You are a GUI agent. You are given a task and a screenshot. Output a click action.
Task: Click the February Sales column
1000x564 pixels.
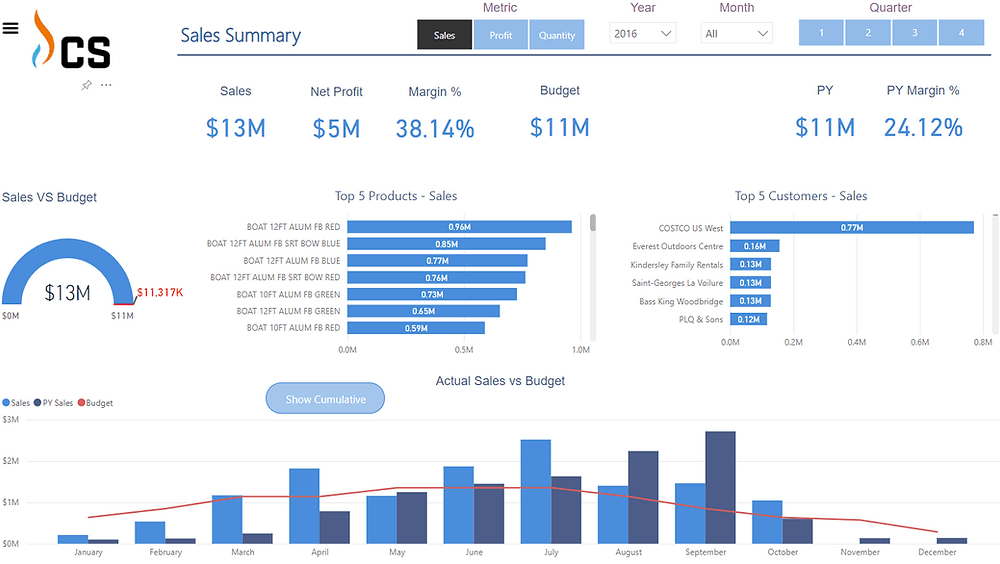pyautogui.click(x=150, y=533)
